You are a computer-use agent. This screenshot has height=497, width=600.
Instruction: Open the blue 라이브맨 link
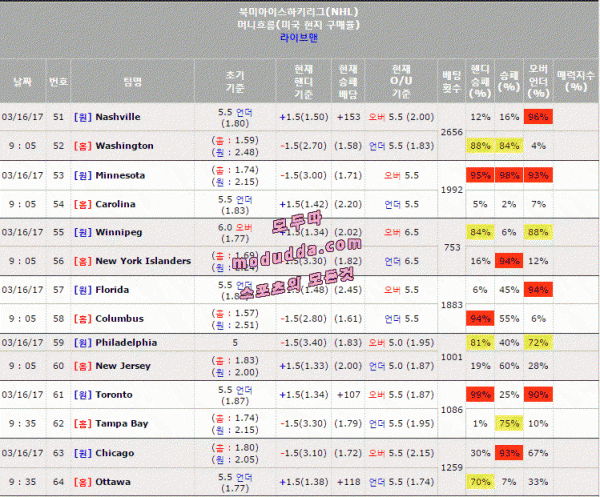tap(298, 37)
